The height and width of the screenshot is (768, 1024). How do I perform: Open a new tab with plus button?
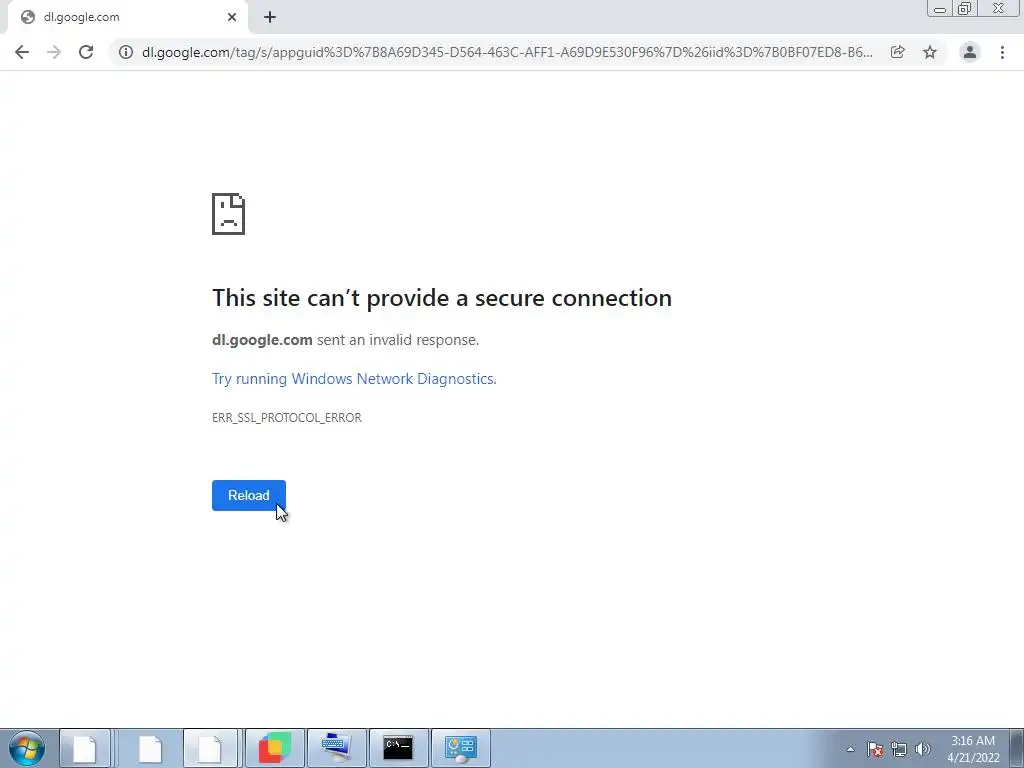270,17
